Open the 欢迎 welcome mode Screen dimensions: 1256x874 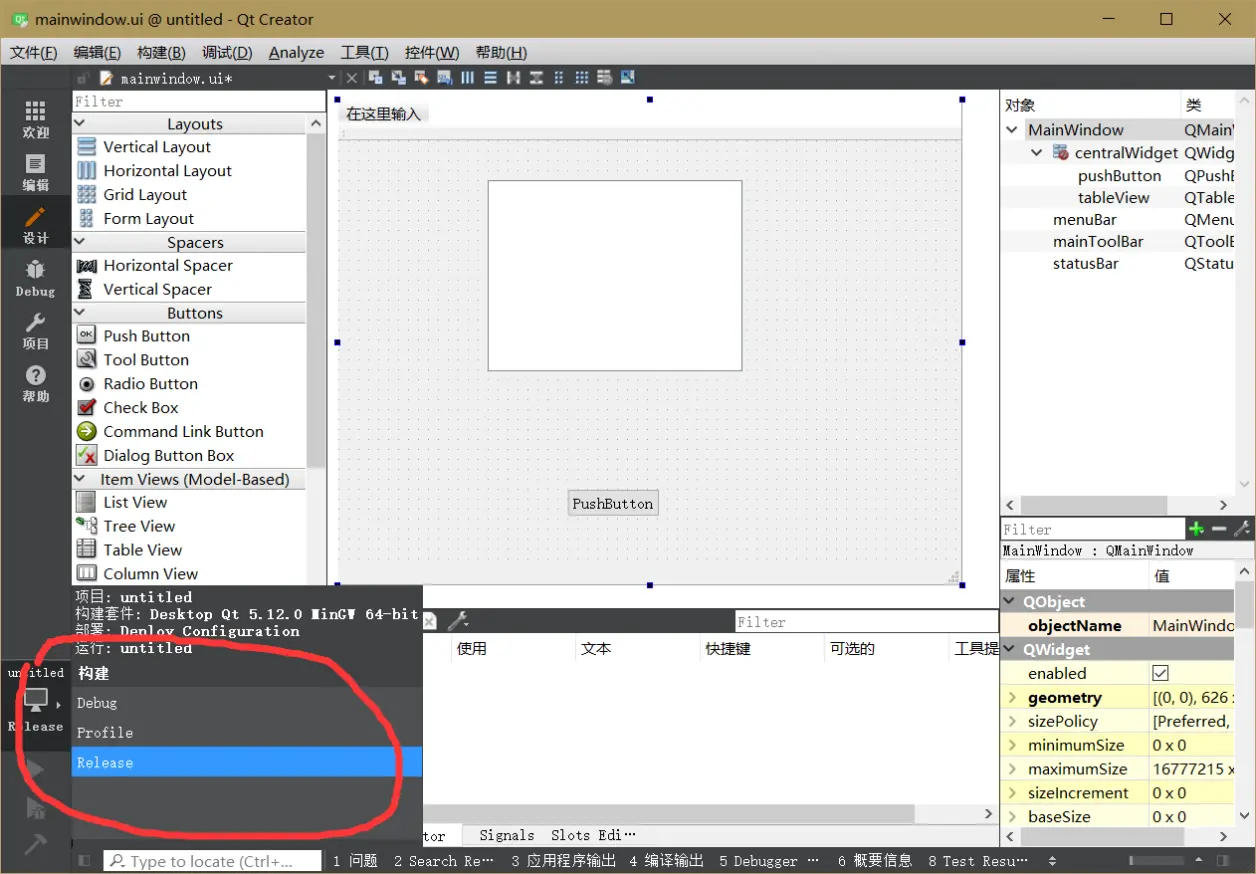click(35, 119)
